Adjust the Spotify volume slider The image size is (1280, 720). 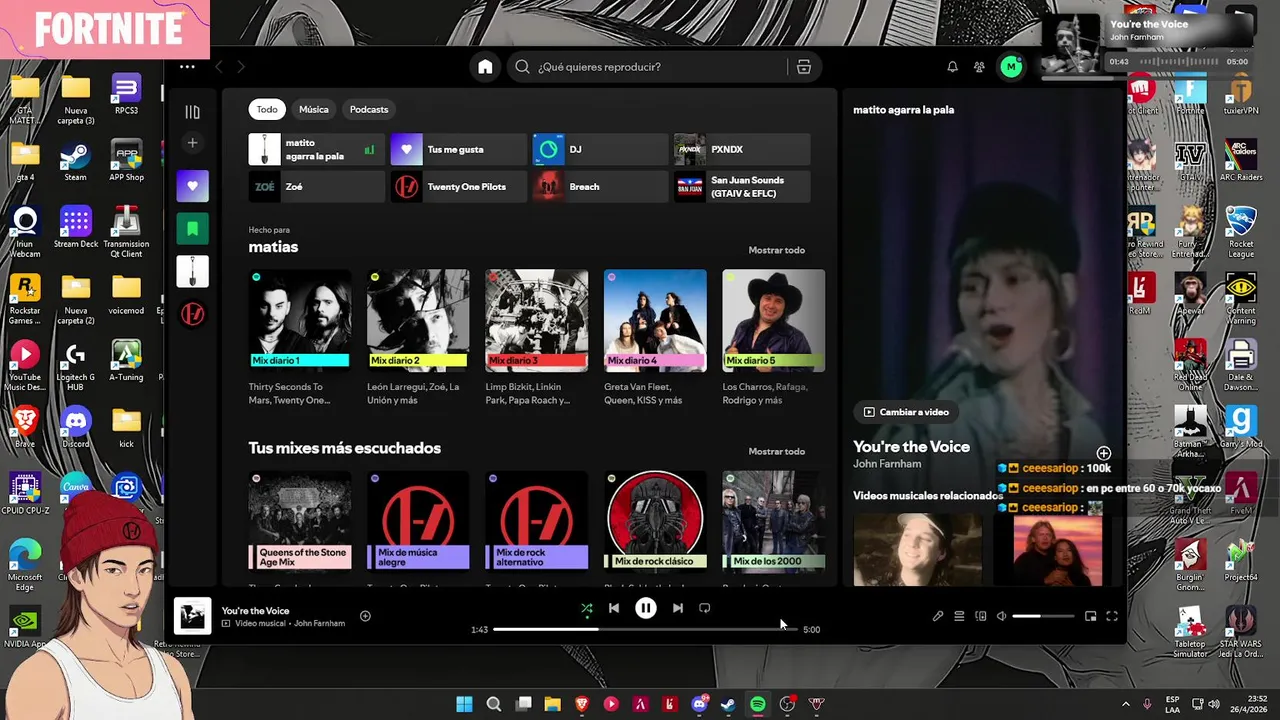(1043, 616)
